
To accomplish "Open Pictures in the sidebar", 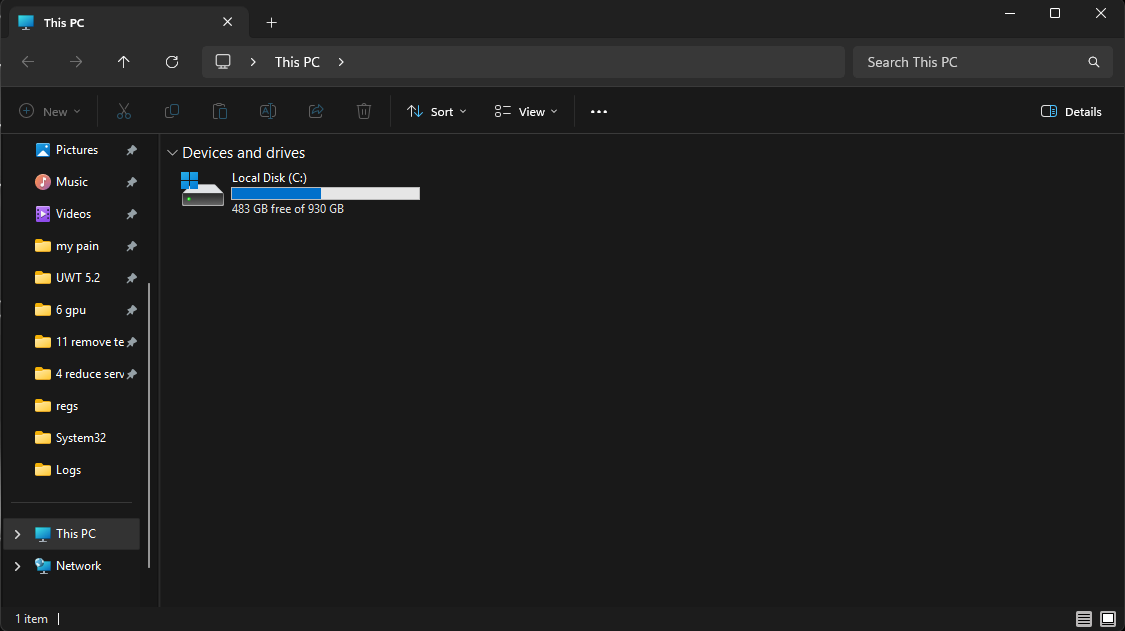I will point(77,150).
